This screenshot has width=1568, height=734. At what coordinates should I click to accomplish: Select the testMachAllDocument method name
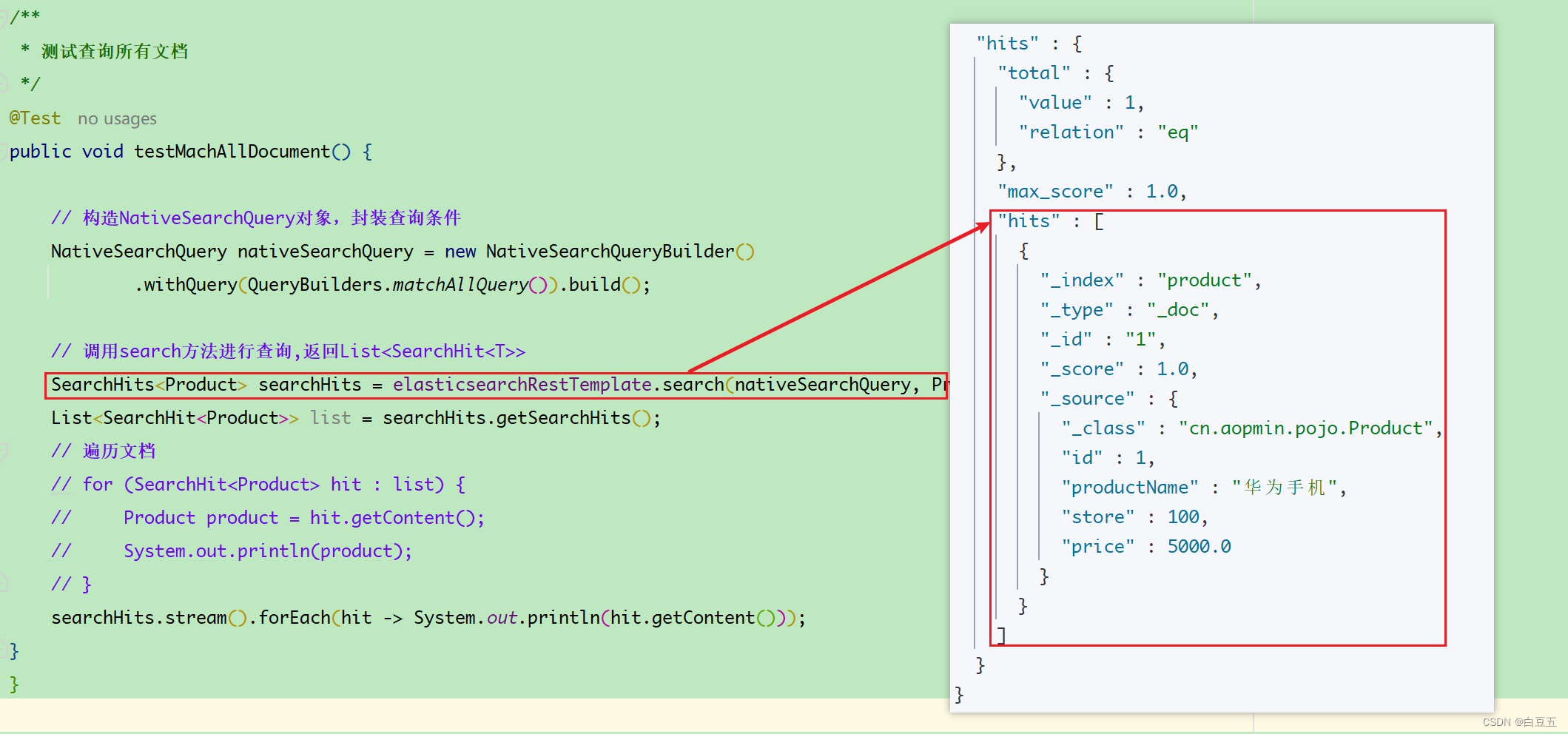232,152
